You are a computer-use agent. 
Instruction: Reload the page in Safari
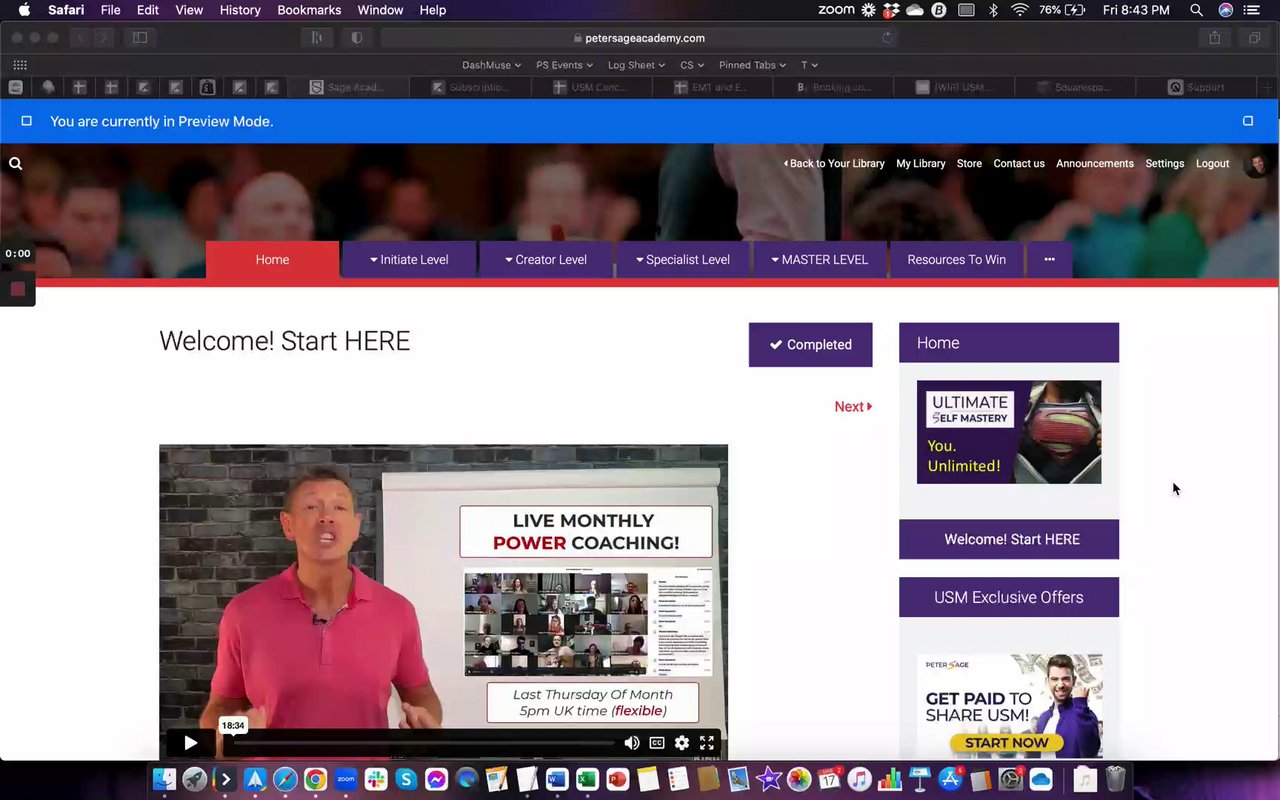886,38
